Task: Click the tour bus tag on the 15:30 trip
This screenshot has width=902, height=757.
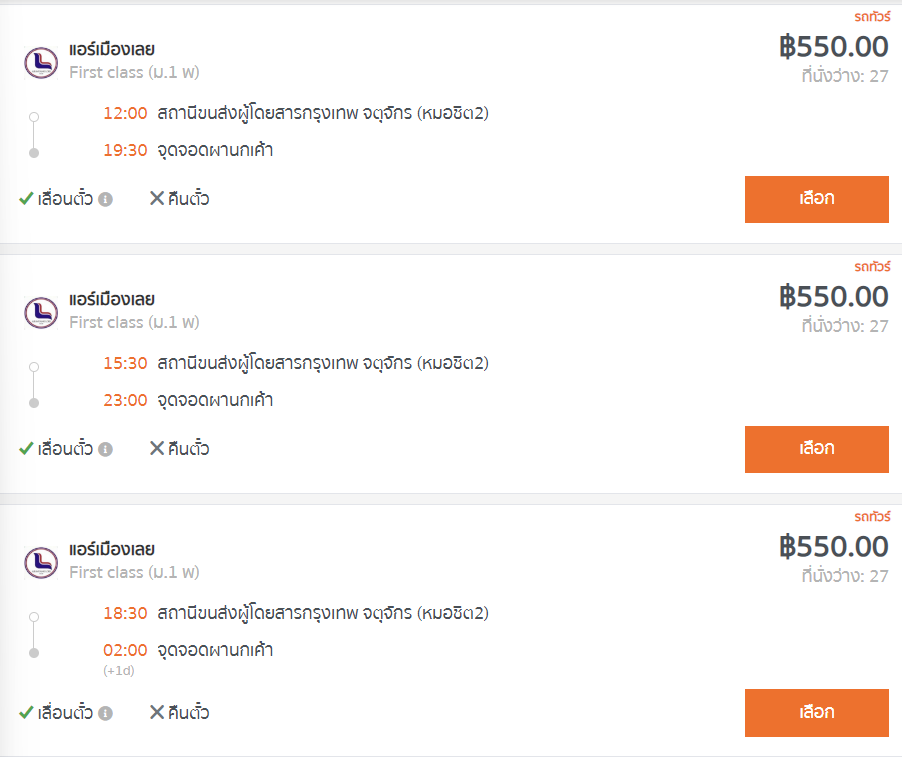Action: click(x=871, y=267)
